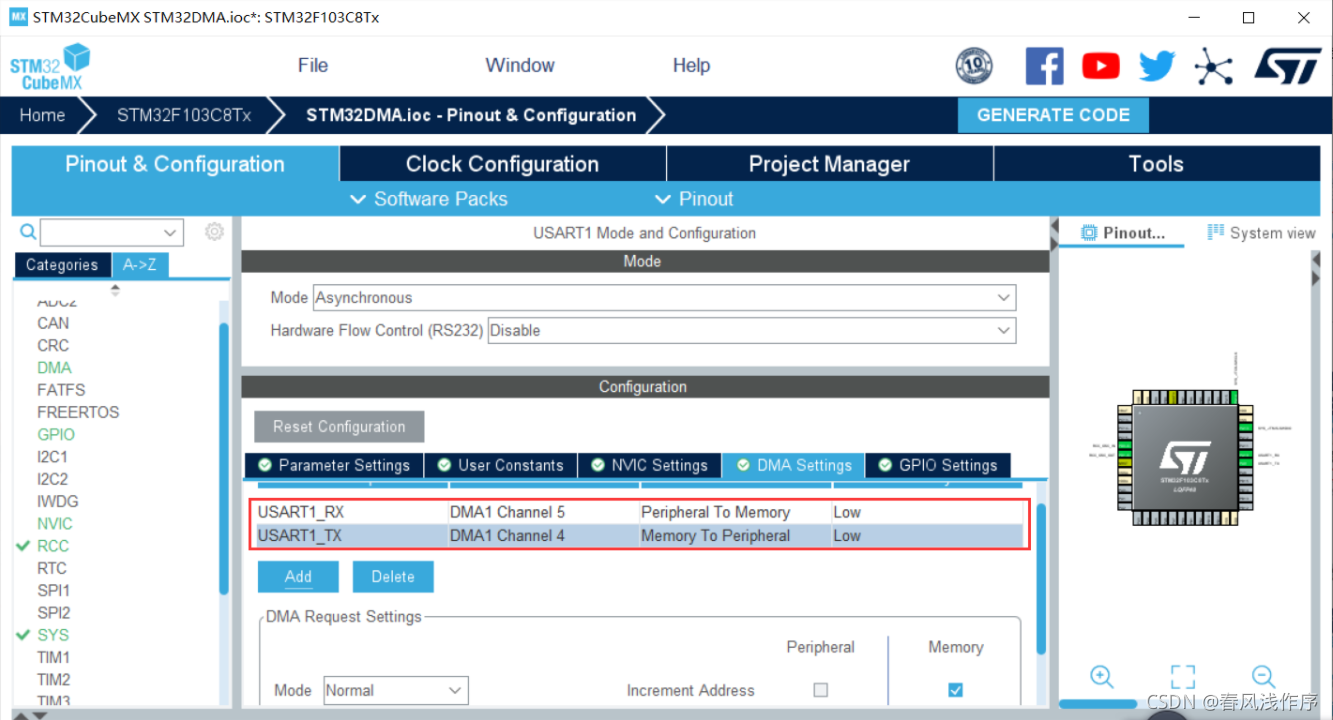This screenshot has width=1333, height=720.
Task: Switch to the Tools tab
Action: click(1157, 164)
